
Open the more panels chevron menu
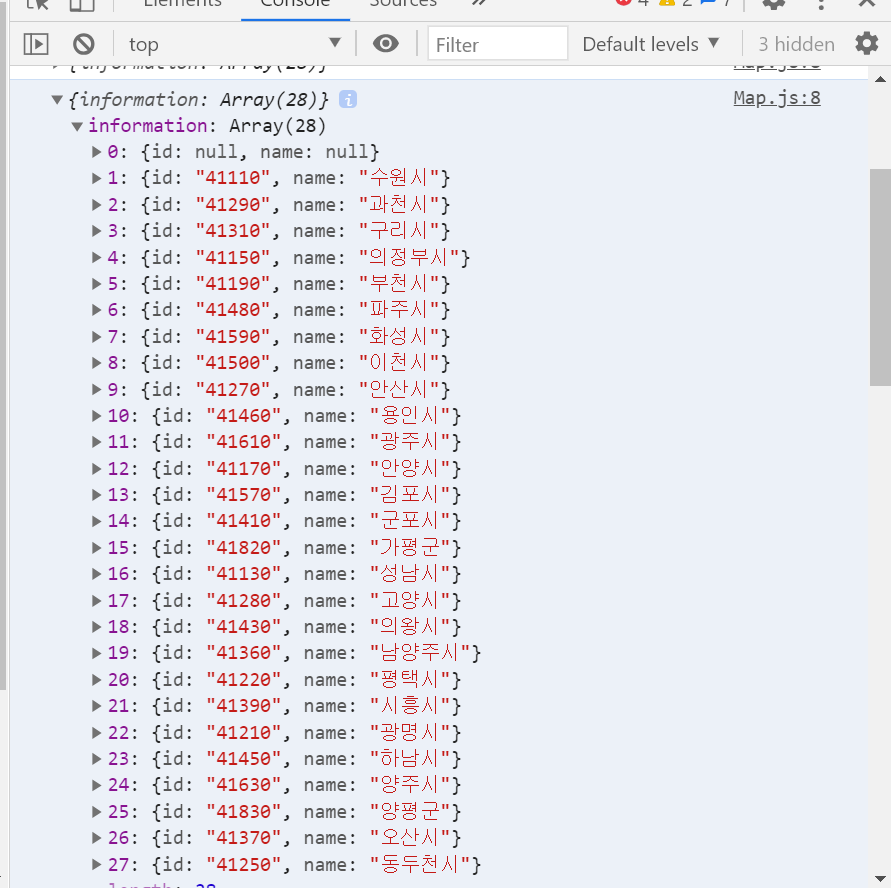coord(477,5)
